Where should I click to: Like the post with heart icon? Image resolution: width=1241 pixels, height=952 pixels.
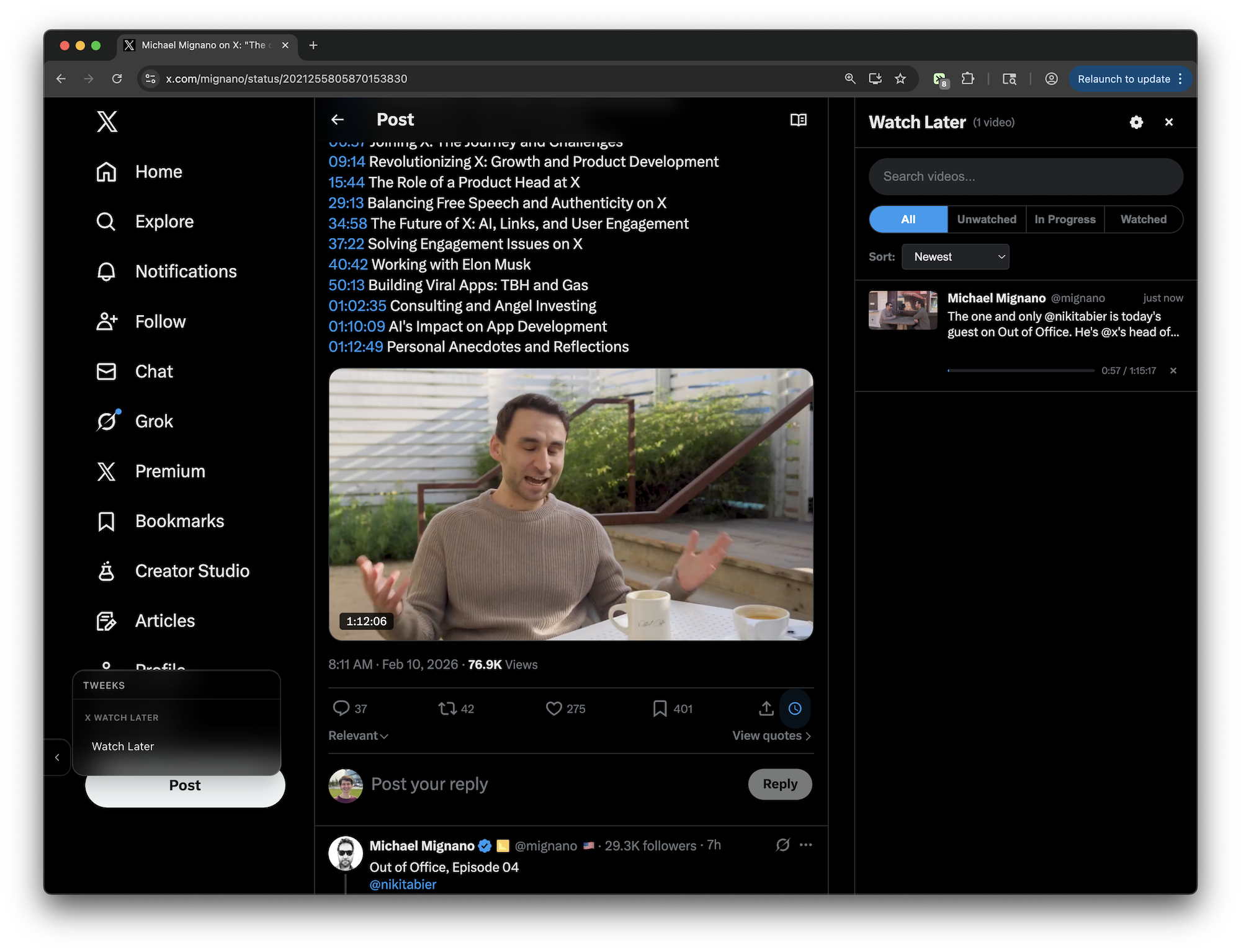pyautogui.click(x=553, y=708)
